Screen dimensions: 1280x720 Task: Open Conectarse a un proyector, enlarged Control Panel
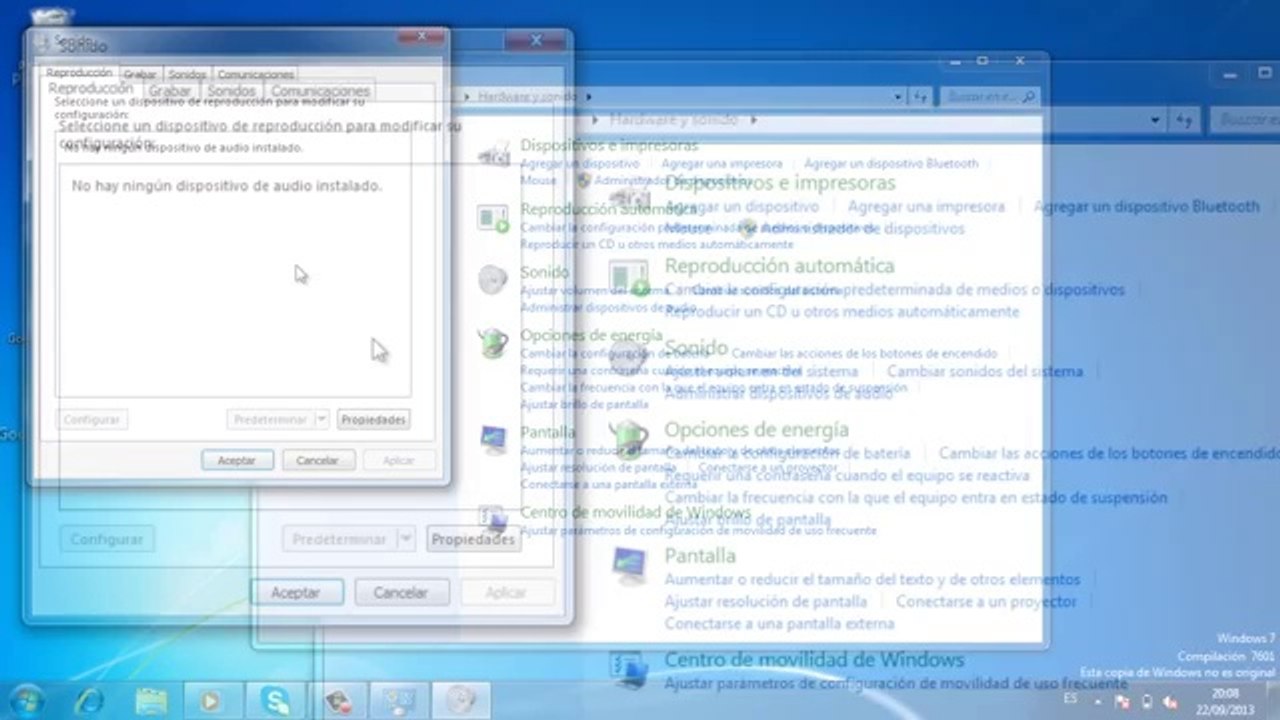(986, 601)
